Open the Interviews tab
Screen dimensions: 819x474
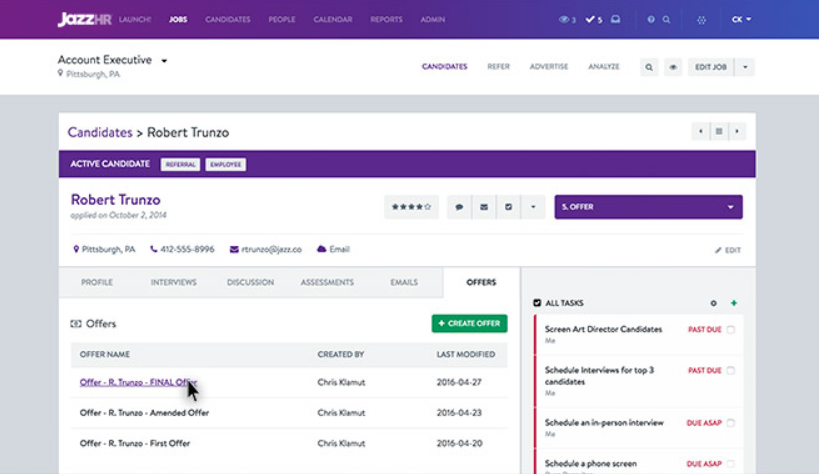tap(174, 282)
